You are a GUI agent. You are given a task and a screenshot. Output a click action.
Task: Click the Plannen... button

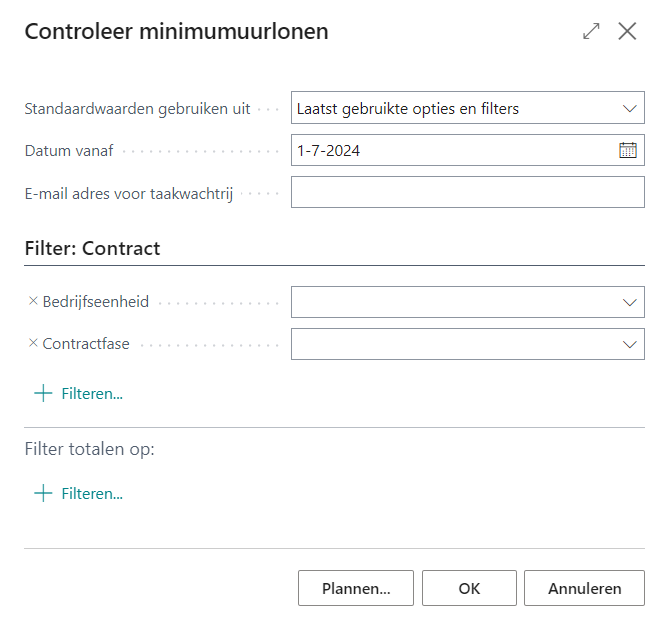tap(355, 588)
